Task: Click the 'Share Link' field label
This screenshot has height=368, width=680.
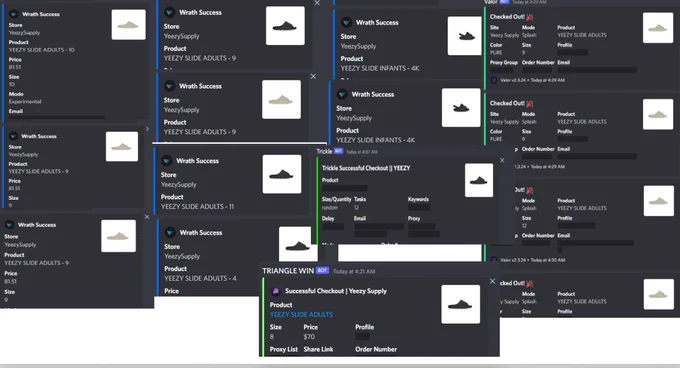Action: (318, 349)
